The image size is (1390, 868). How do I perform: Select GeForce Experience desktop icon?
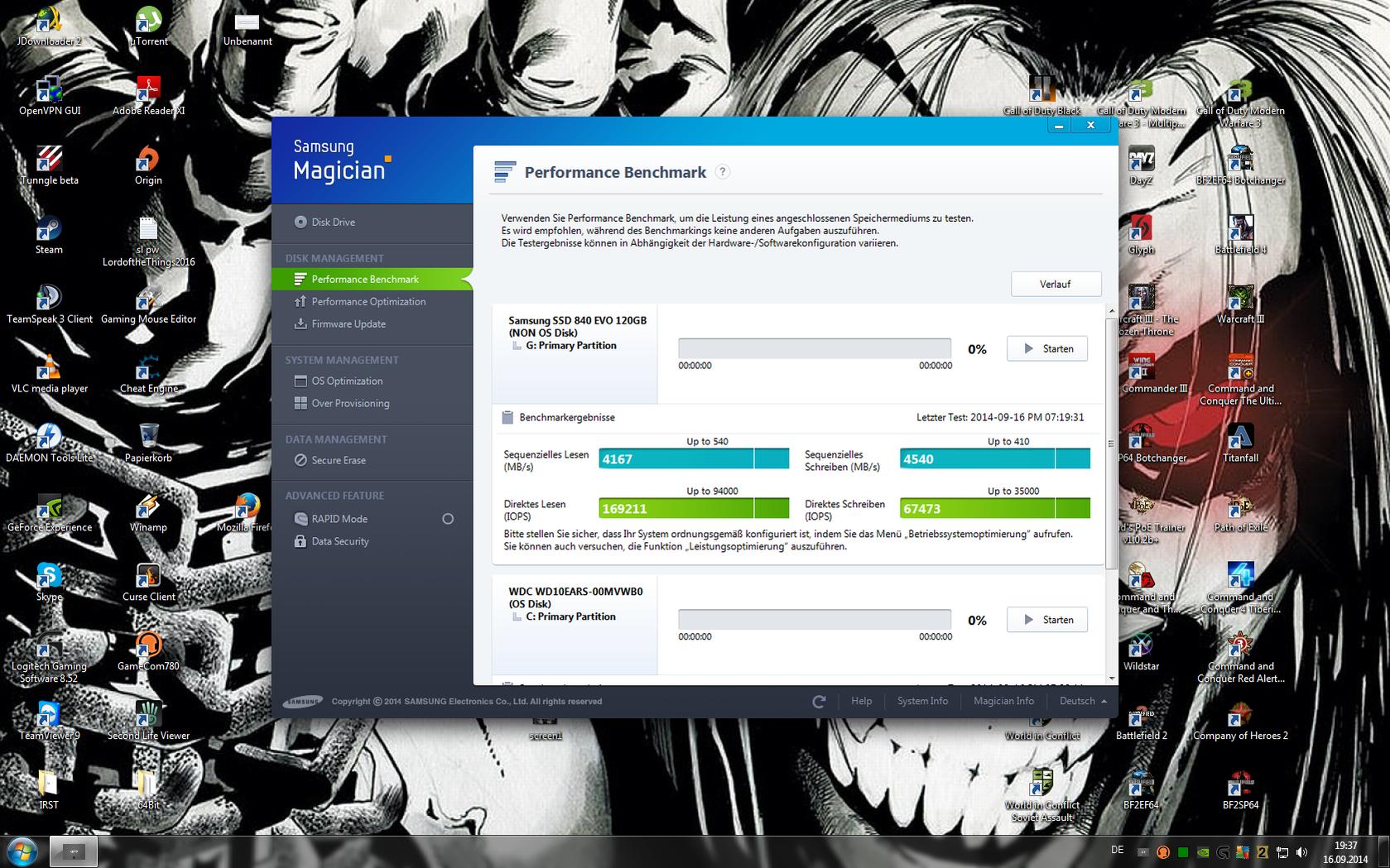[x=49, y=513]
